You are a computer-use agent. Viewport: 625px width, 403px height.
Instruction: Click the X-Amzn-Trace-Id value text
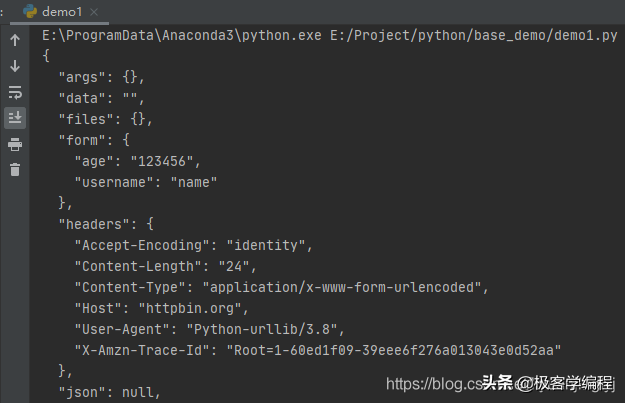point(393,350)
